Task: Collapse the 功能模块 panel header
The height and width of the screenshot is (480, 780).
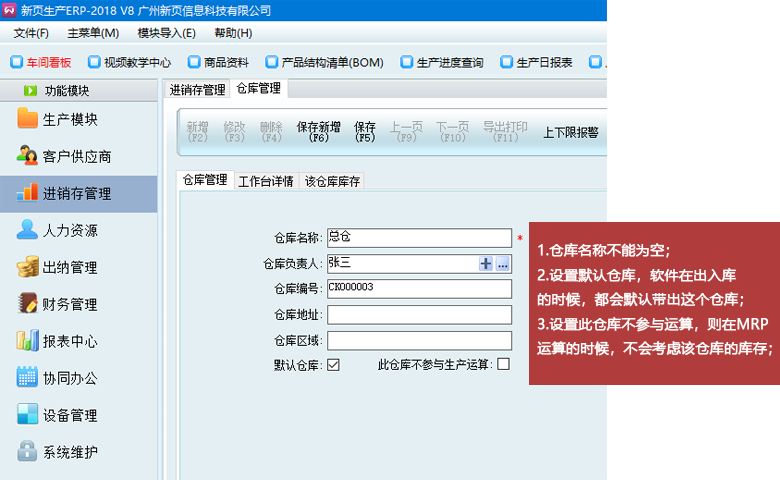Action: pos(78,90)
